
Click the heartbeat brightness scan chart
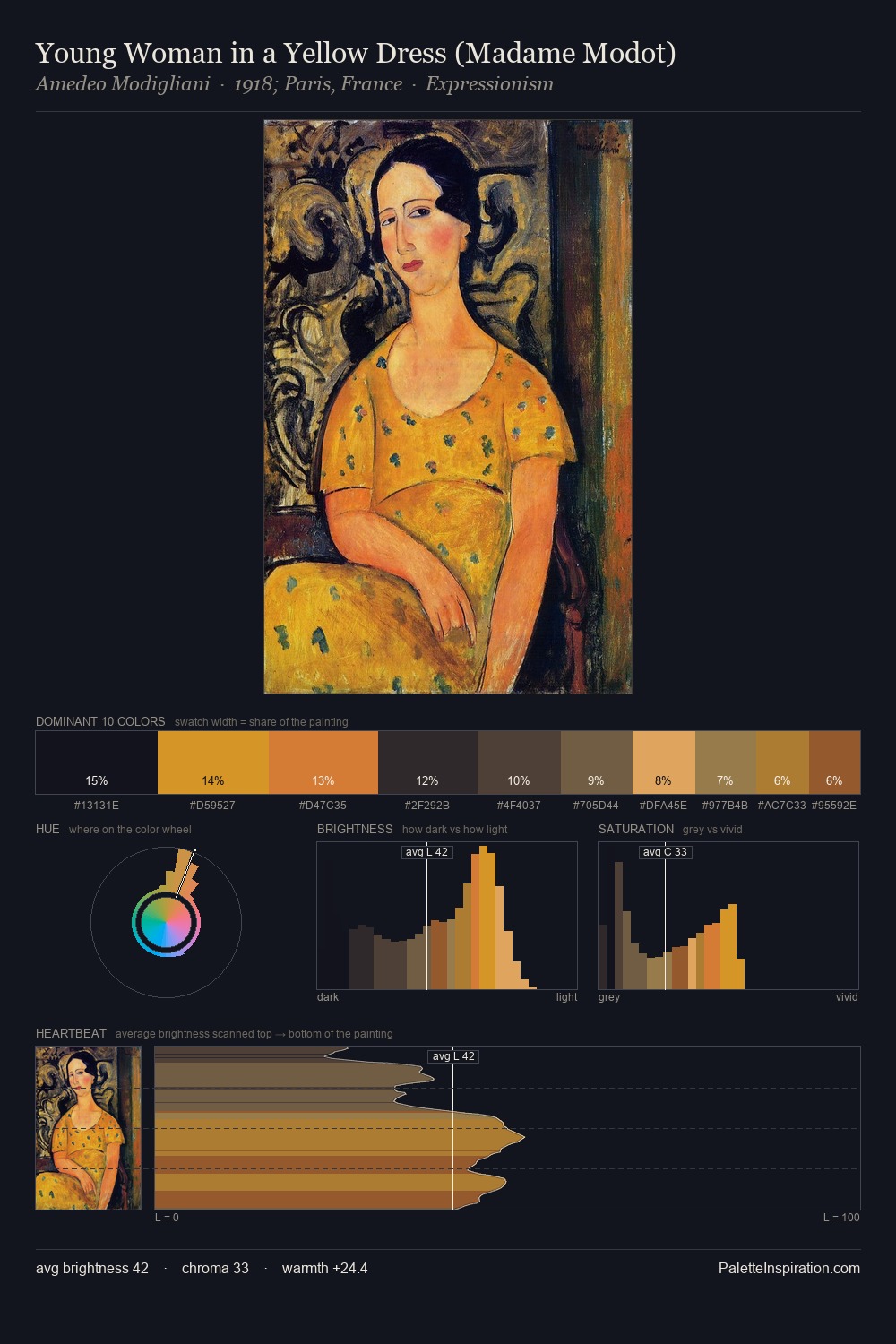point(507,1128)
